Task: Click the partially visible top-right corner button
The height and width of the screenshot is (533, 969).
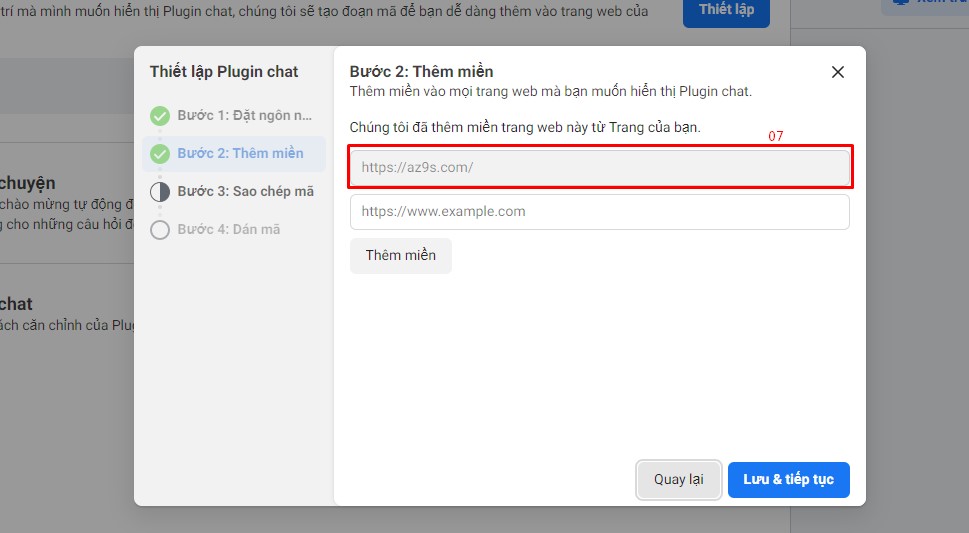Action: point(925,5)
